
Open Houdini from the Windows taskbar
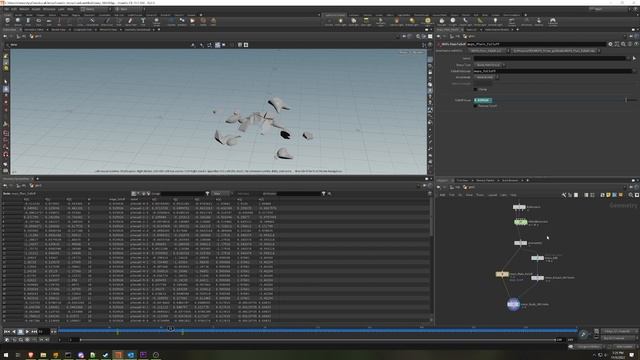click(118, 355)
